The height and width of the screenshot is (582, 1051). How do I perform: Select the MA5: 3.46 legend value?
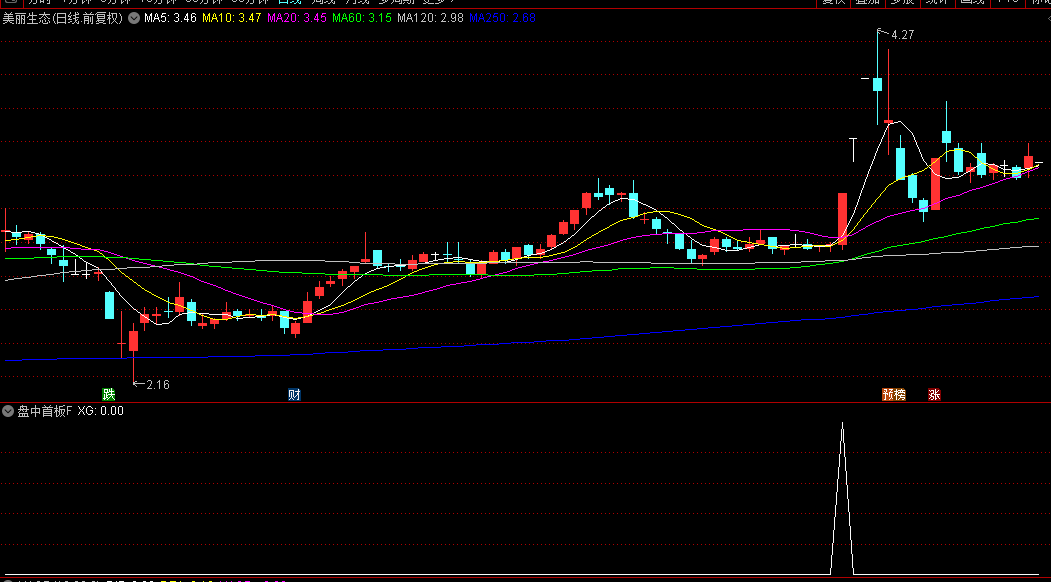pyautogui.click(x=170, y=18)
